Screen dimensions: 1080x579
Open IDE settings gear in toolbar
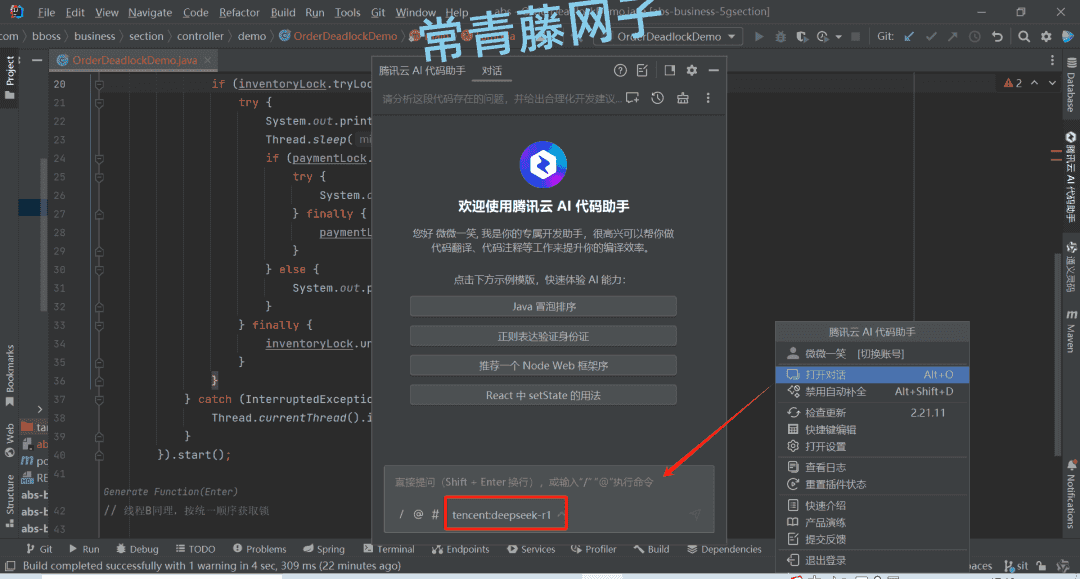pyautogui.click(x=1046, y=36)
